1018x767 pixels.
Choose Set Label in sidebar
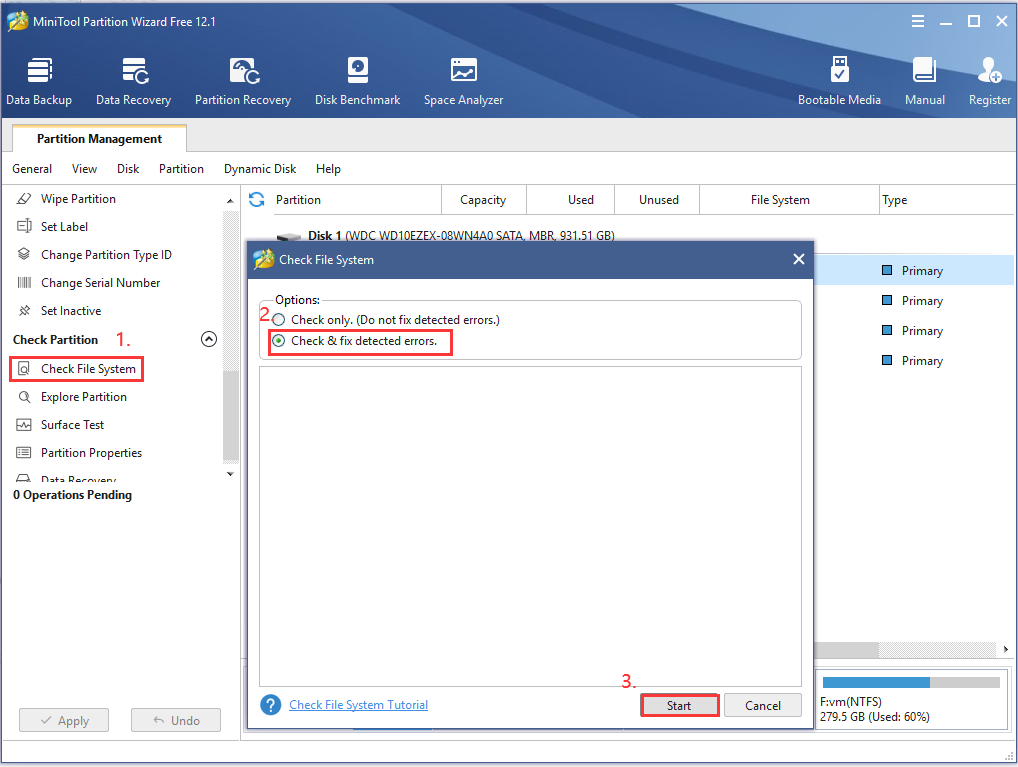(64, 227)
